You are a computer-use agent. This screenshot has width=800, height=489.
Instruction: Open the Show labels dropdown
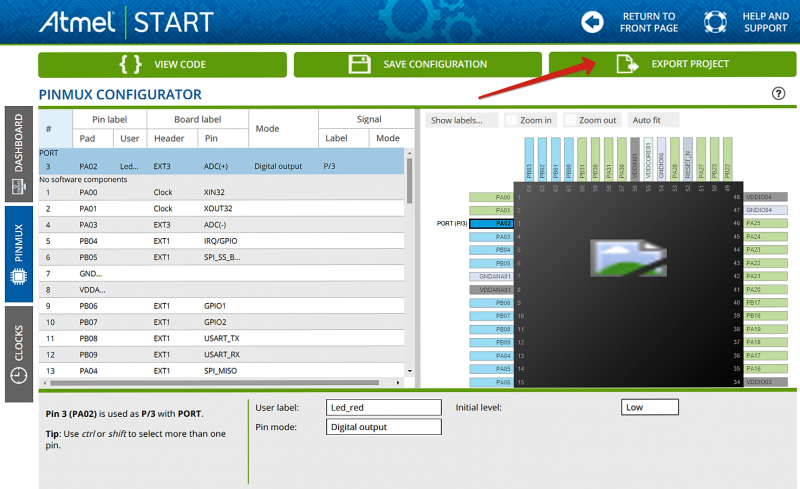462,120
